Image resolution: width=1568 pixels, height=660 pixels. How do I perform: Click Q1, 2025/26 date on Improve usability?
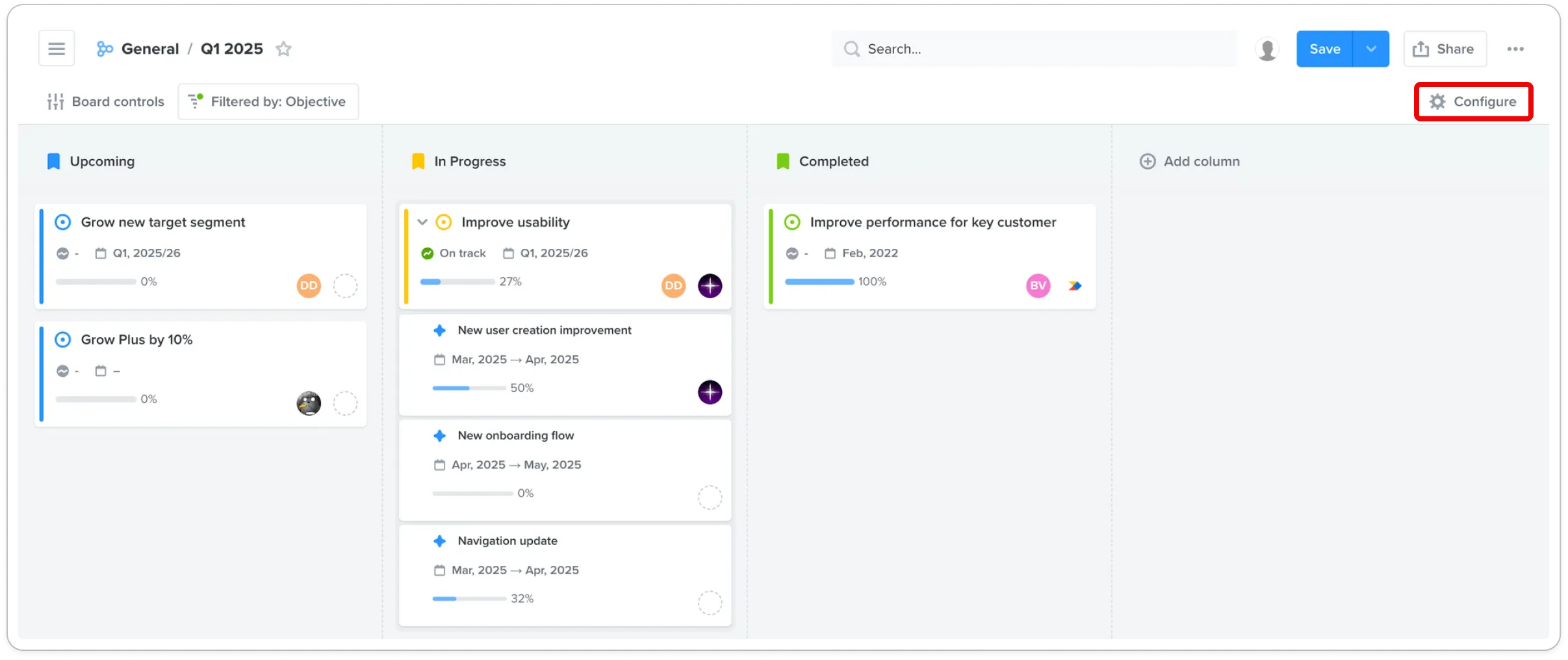(546, 253)
